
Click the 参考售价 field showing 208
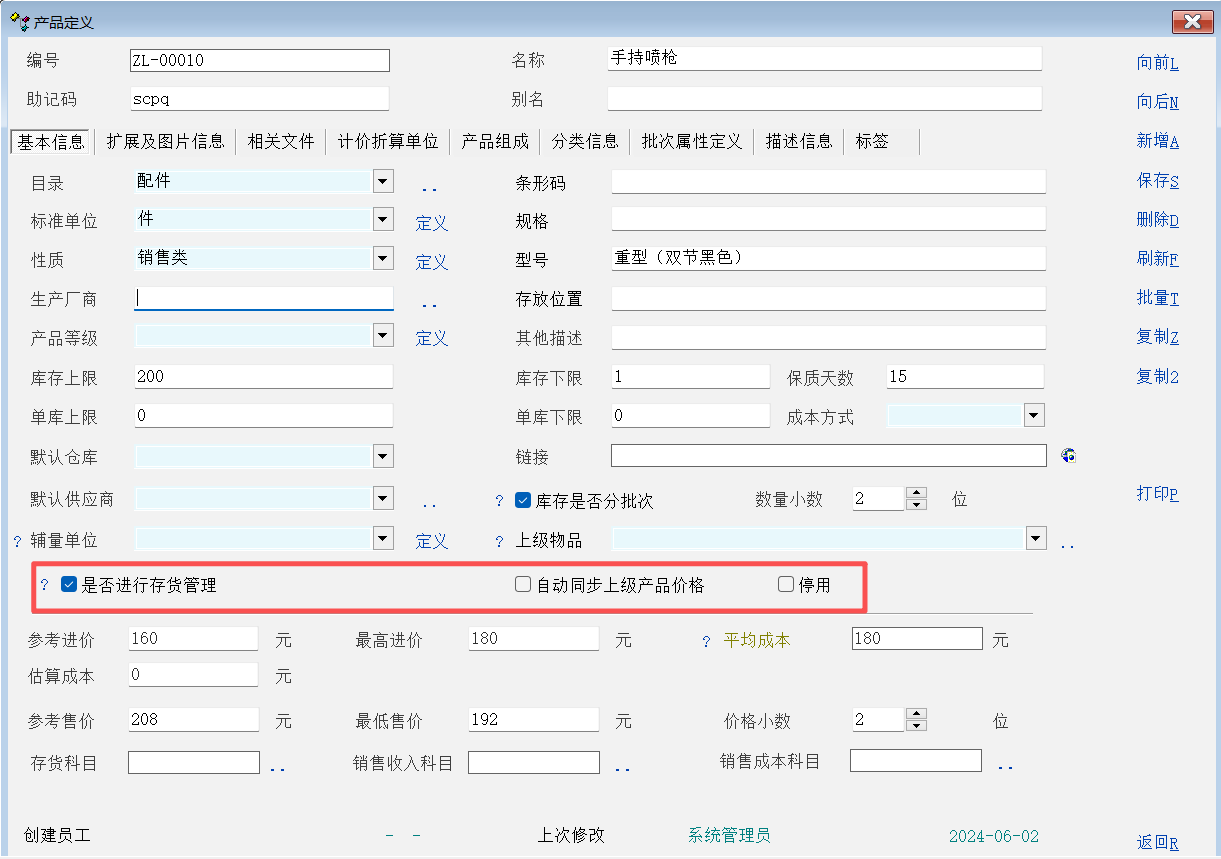[194, 720]
